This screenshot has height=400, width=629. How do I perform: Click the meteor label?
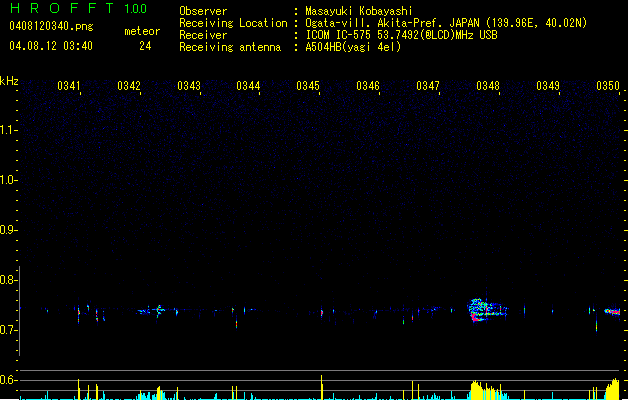pyautogui.click(x=142, y=31)
